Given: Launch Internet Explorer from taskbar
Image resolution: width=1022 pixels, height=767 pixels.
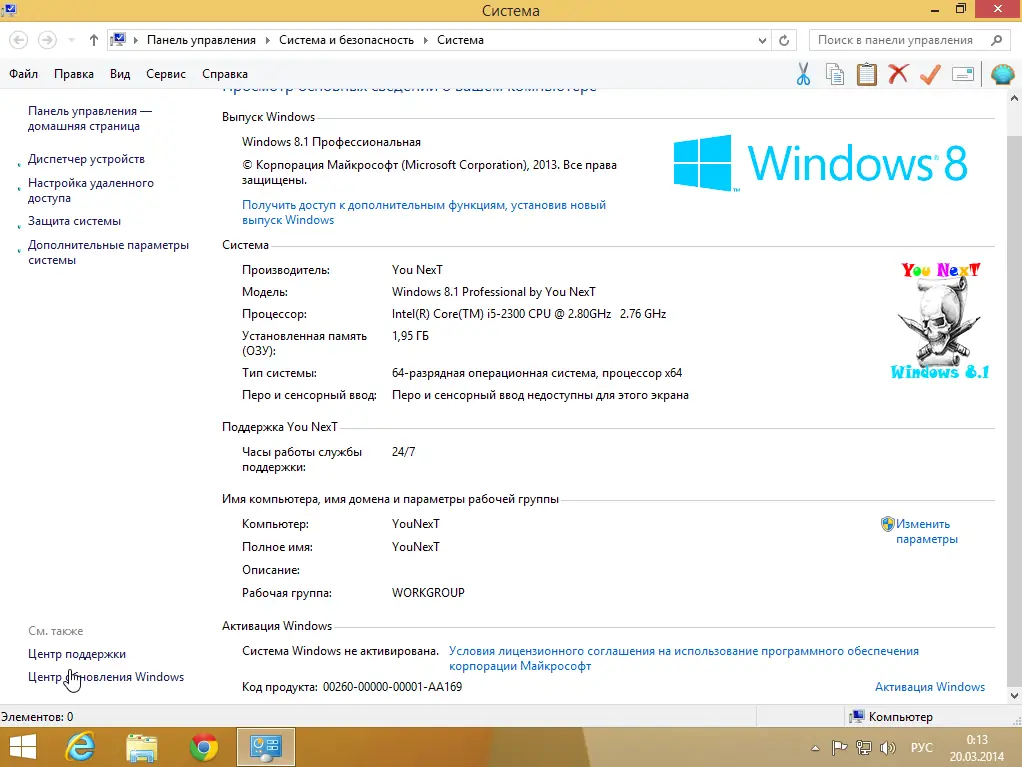Looking at the screenshot, I should point(80,747).
